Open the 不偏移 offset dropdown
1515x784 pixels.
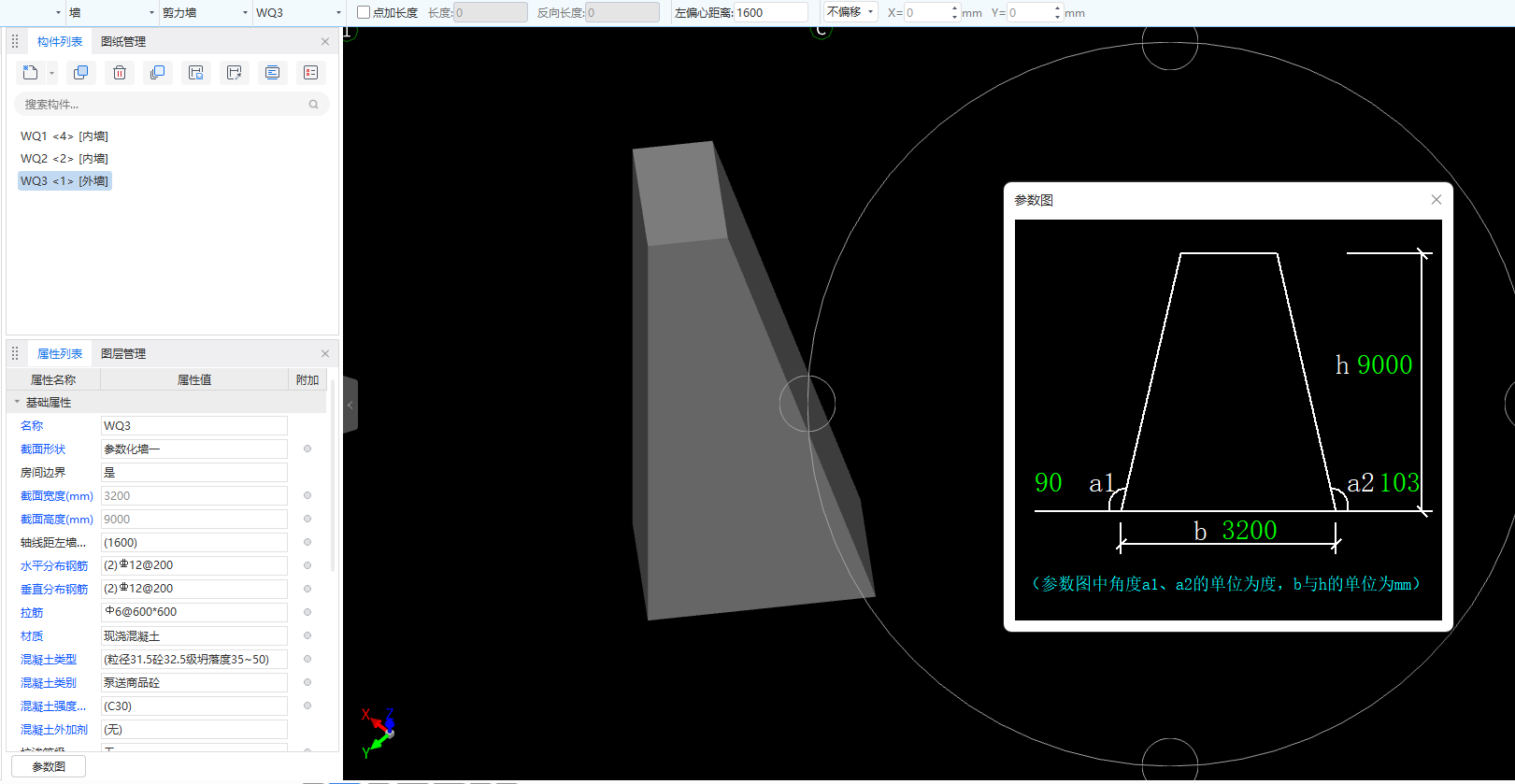(850, 12)
